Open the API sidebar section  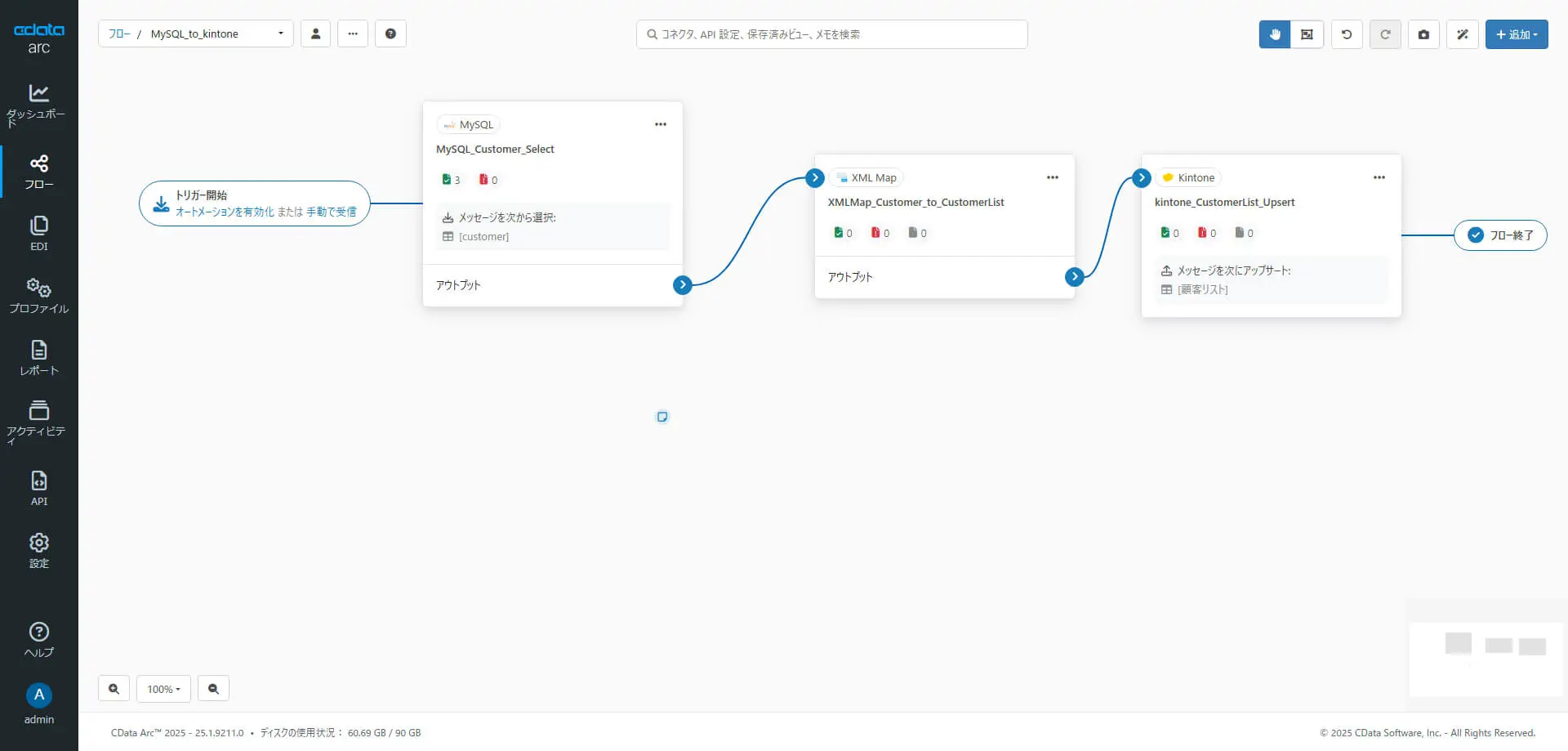(38, 489)
